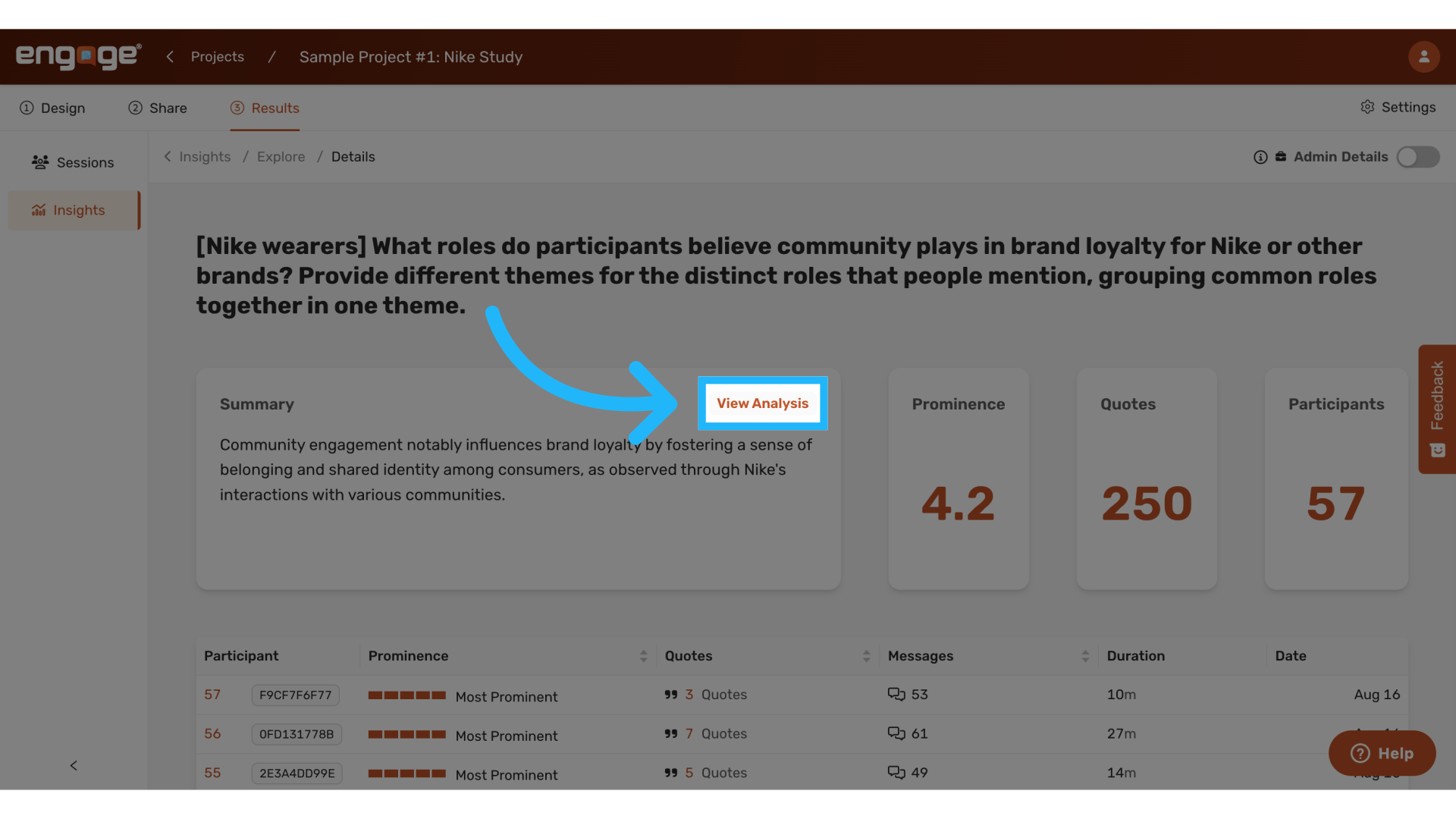Open the user profile avatar
The width and height of the screenshot is (1456, 819).
click(1423, 57)
